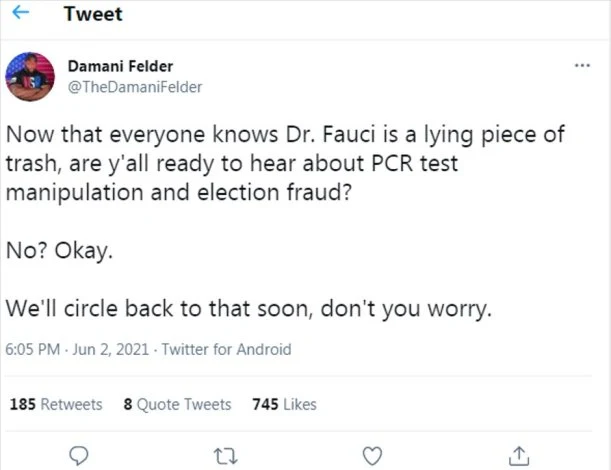View the 185 Retweets list
611x470 pixels.
click(56, 404)
